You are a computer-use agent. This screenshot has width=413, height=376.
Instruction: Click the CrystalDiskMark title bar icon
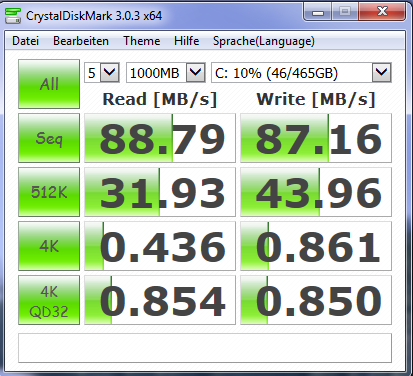(13, 16)
